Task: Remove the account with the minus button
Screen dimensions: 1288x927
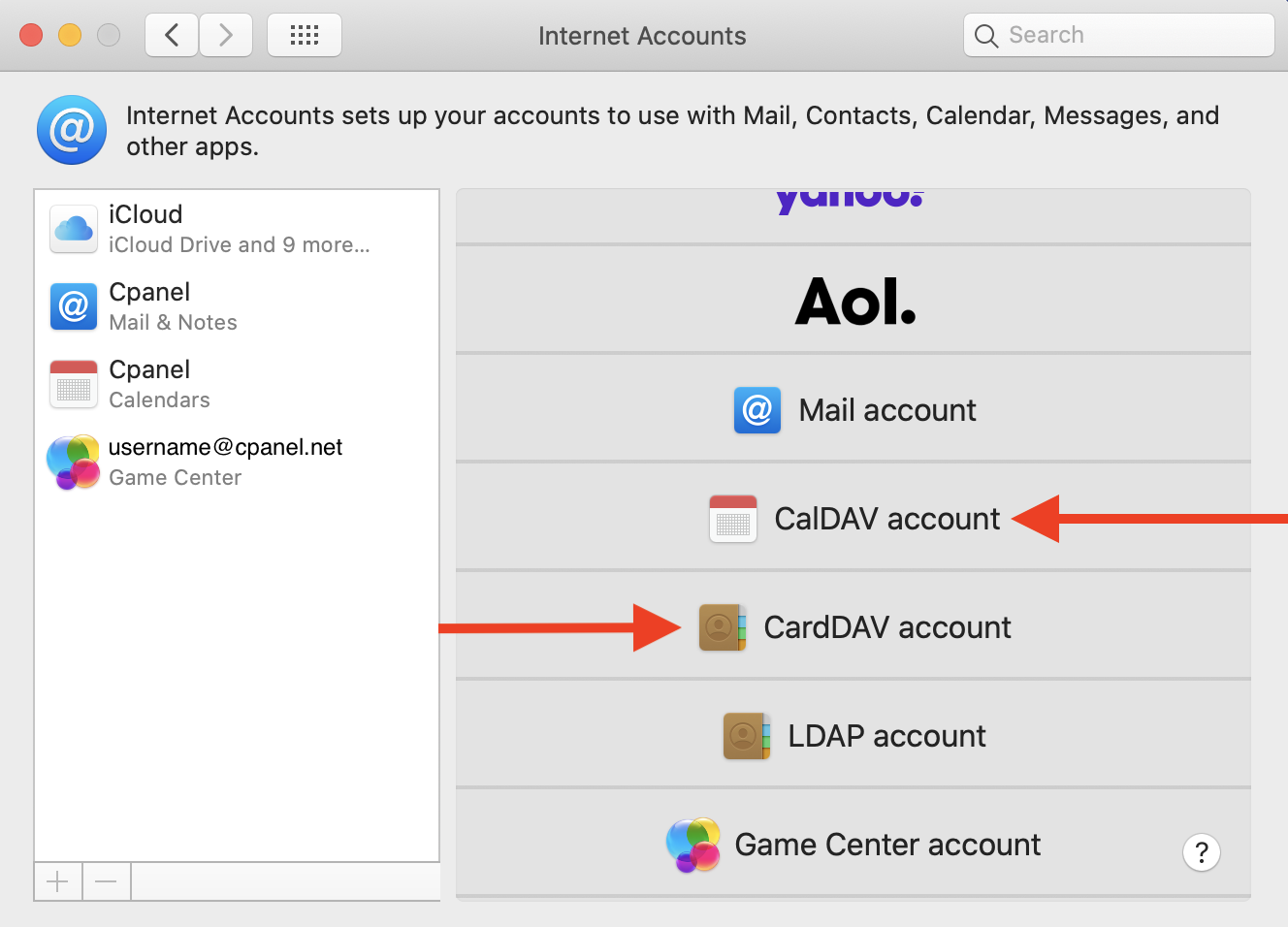Action: click(107, 881)
